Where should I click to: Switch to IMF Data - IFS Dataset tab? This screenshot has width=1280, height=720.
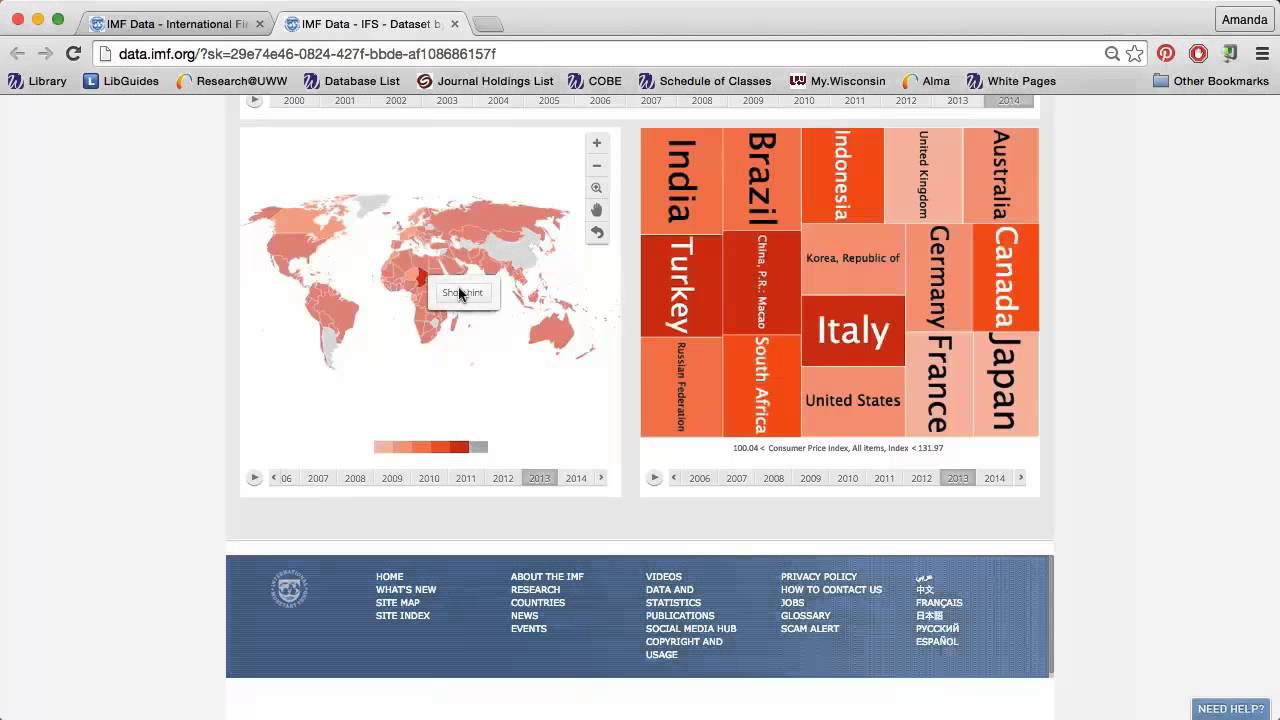371,23
